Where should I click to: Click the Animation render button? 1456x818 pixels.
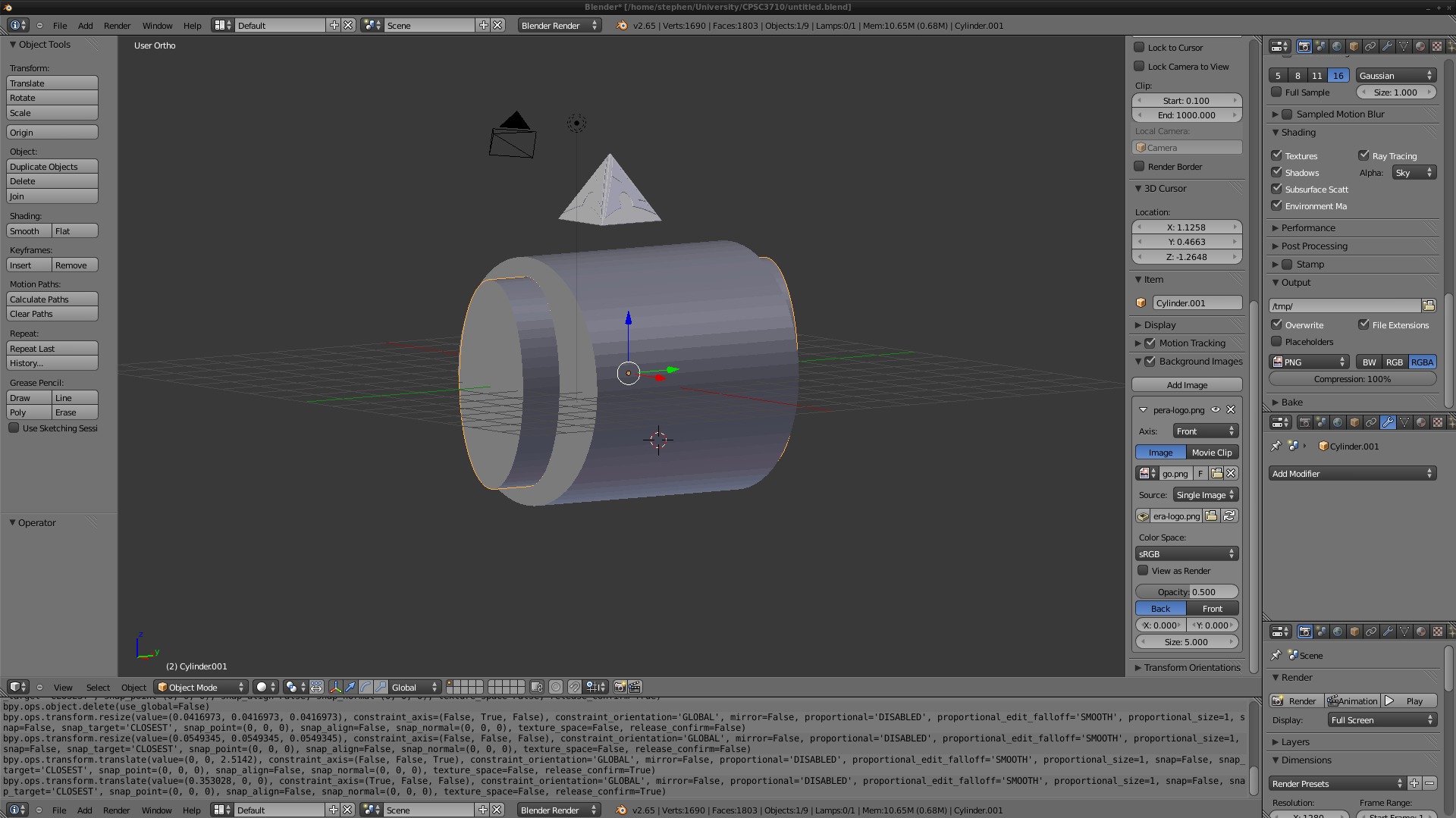coord(1352,700)
